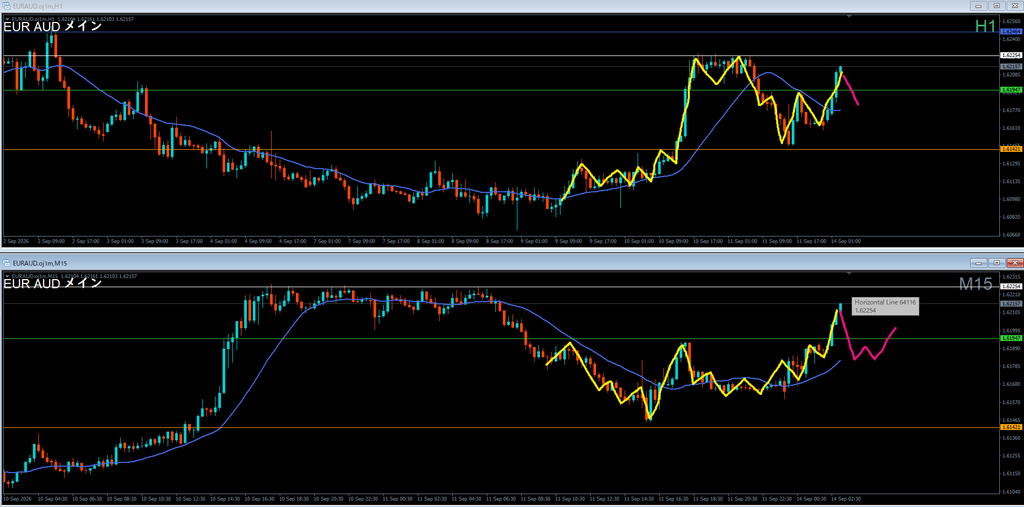Minimize the EURAUD H1 chart window
Image resolution: width=1024 pixels, height=507 pixels.
click(979, 6)
